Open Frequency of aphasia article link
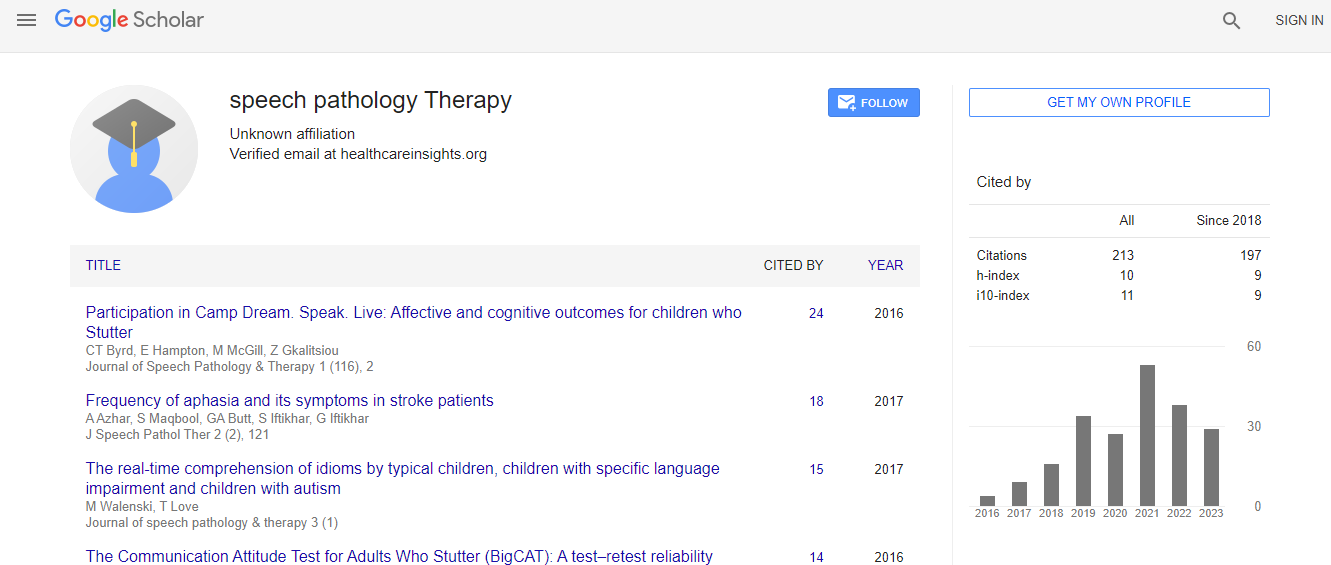The height and width of the screenshot is (565, 1331). point(289,401)
